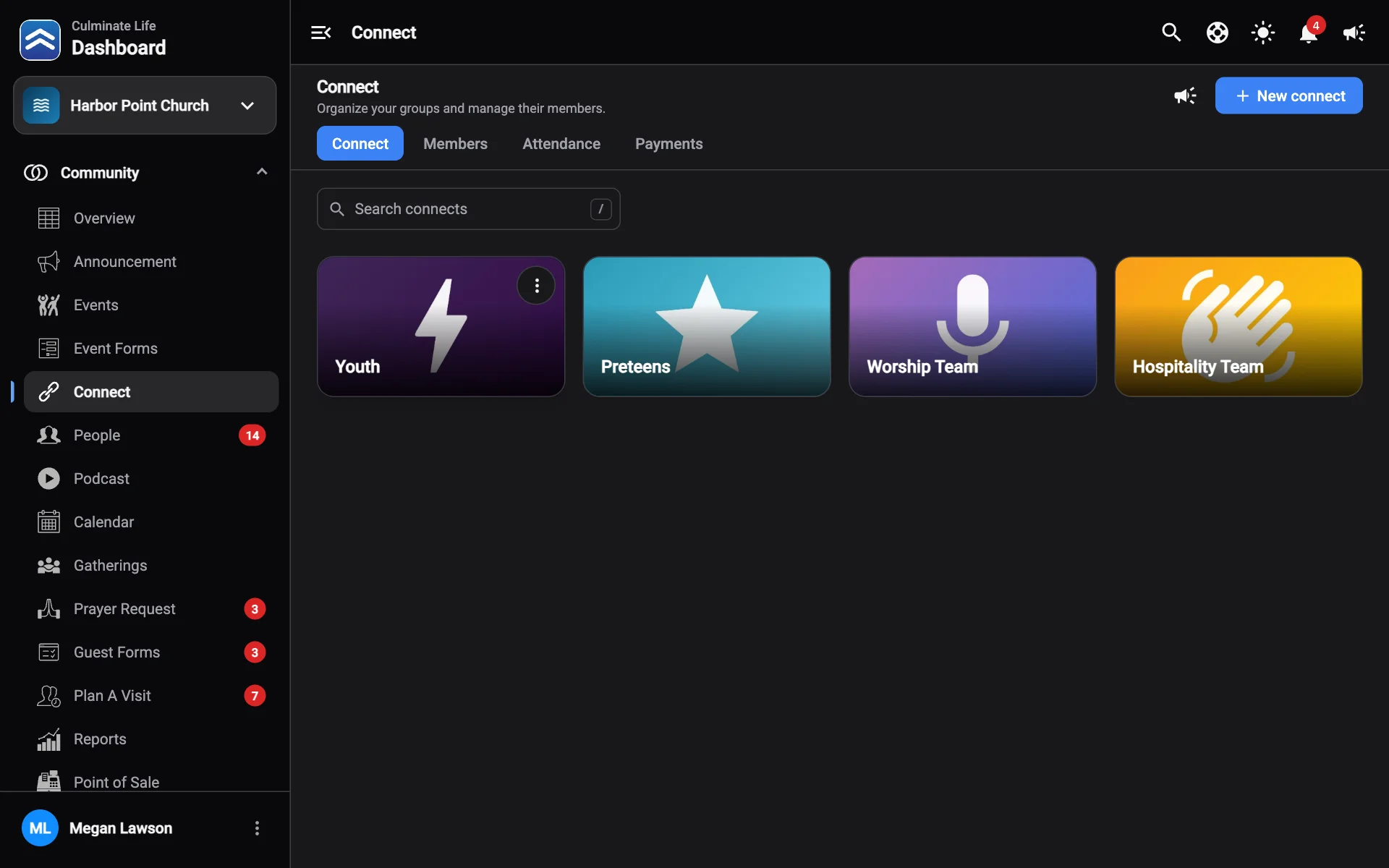
Task: Open Megan Lawson user options menu
Action: [x=257, y=828]
